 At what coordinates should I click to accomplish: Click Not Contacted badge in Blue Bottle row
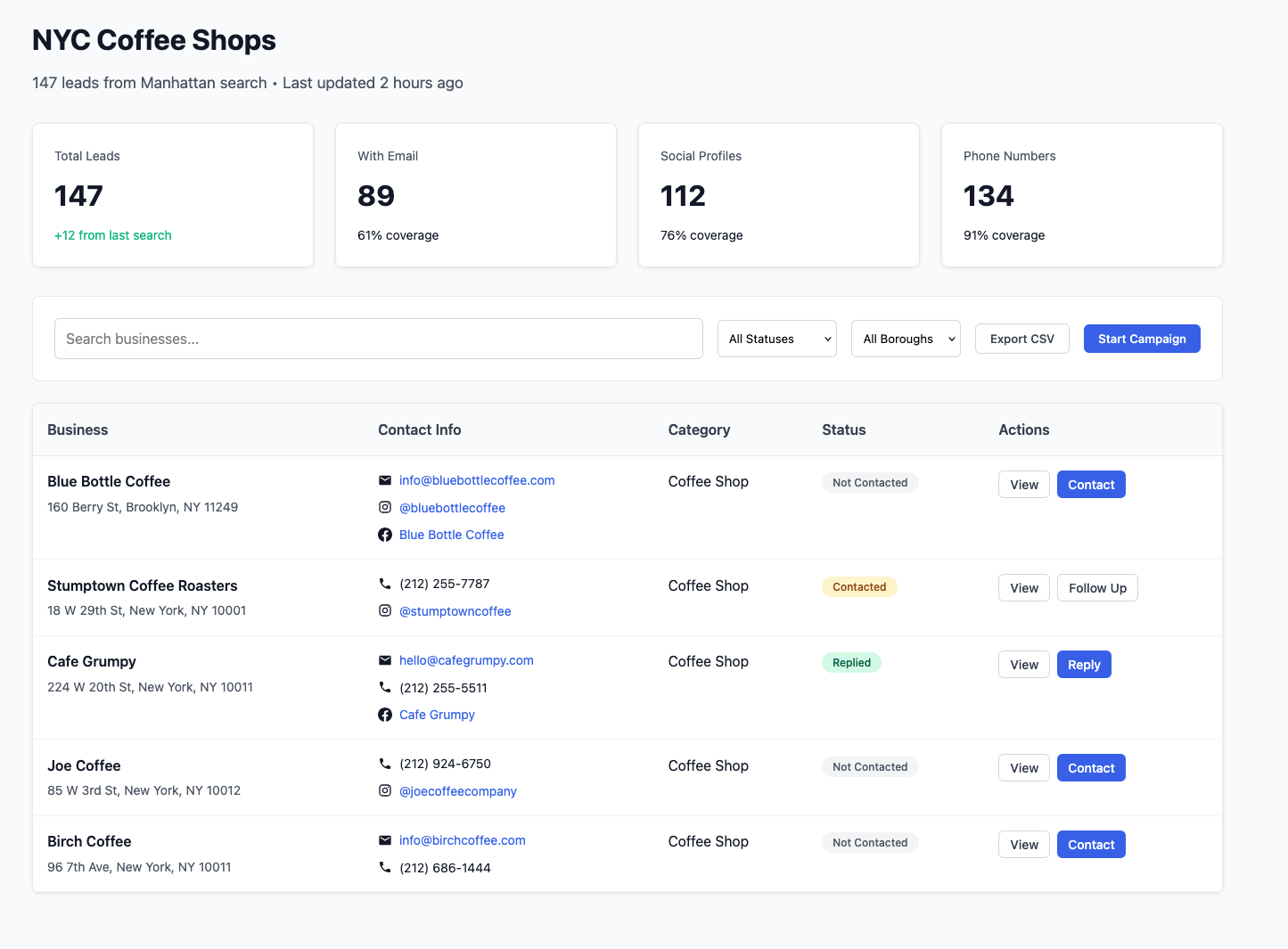[870, 482]
